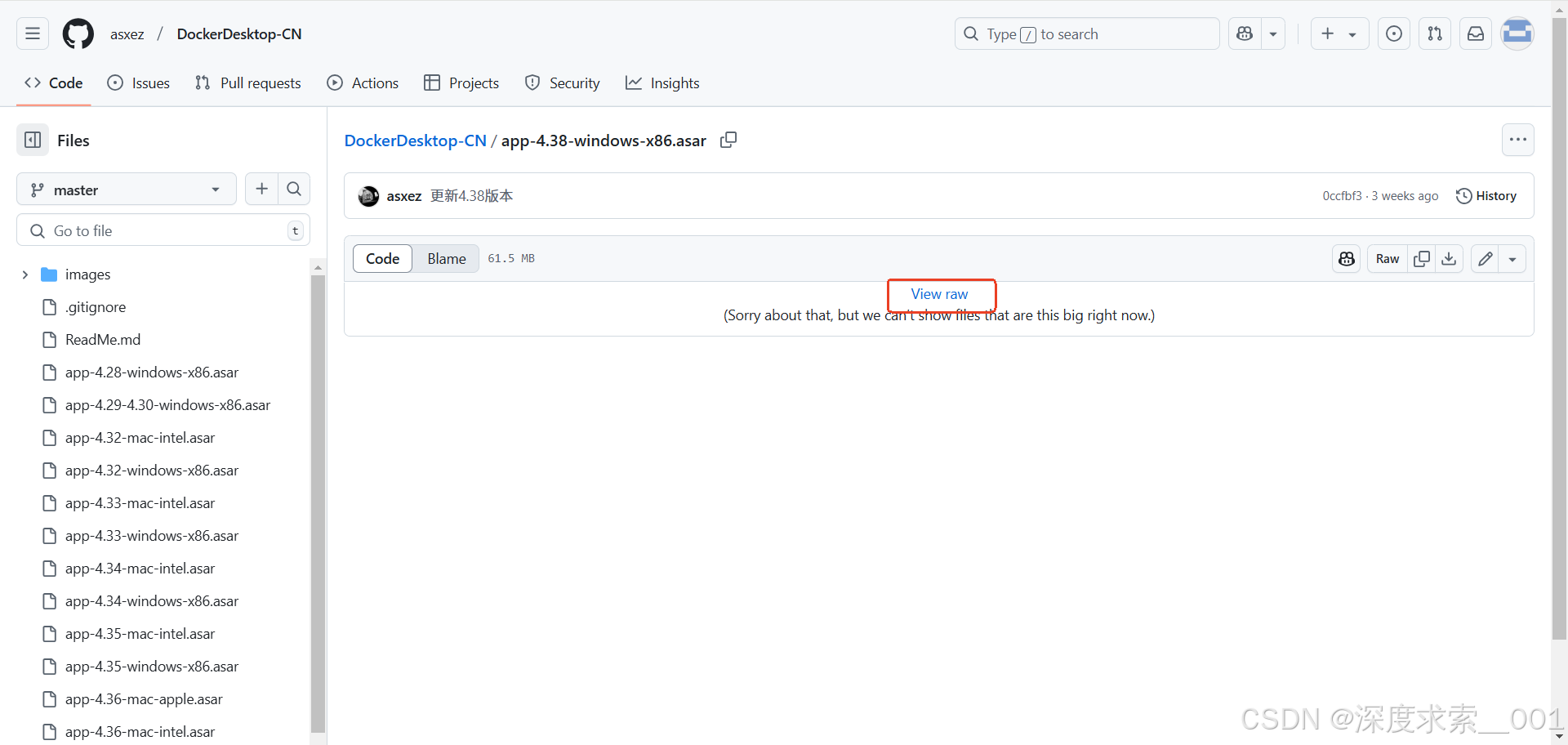Click DockerDesktop-CN breadcrumb link
Image resolution: width=1568 pixels, height=745 pixels.
pyautogui.click(x=415, y=141)
